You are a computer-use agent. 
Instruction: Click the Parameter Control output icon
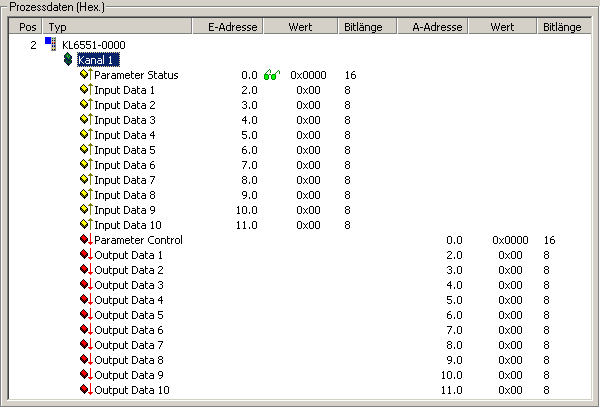[x=86, y=239]
